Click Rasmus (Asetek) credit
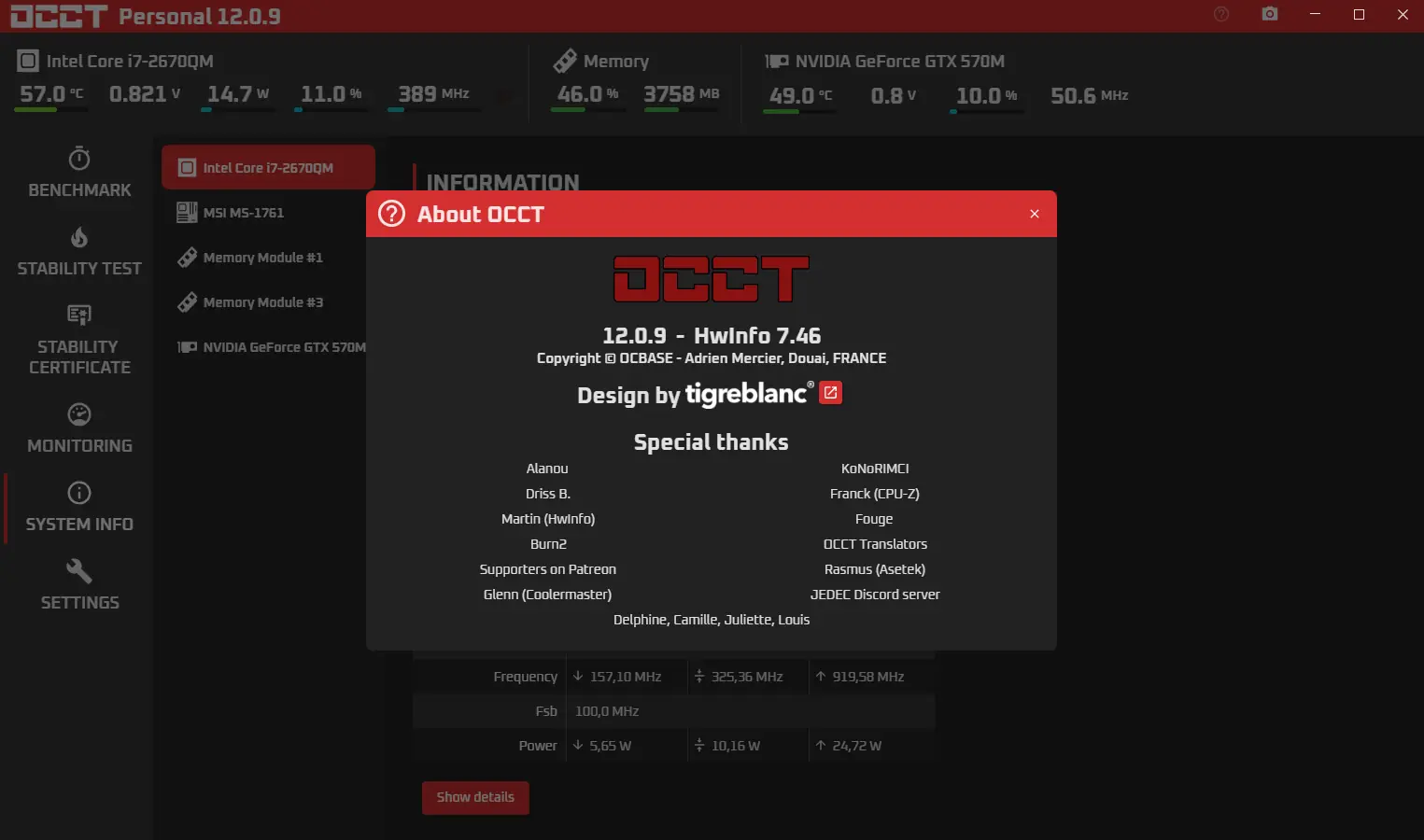This screenshot has width=1424, height=840. (875, 569)
